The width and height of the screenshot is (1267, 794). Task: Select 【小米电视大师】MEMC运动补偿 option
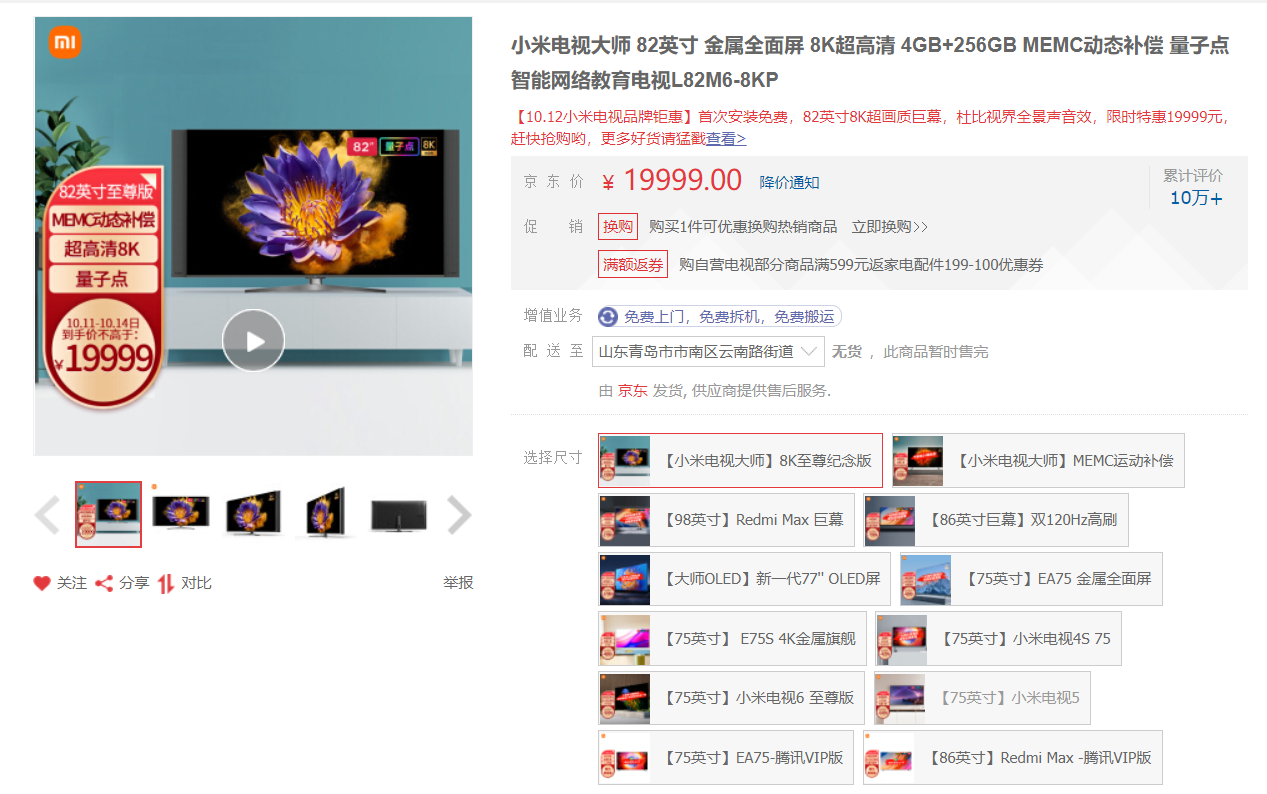pyautogui.click(x=1038, y=460)
